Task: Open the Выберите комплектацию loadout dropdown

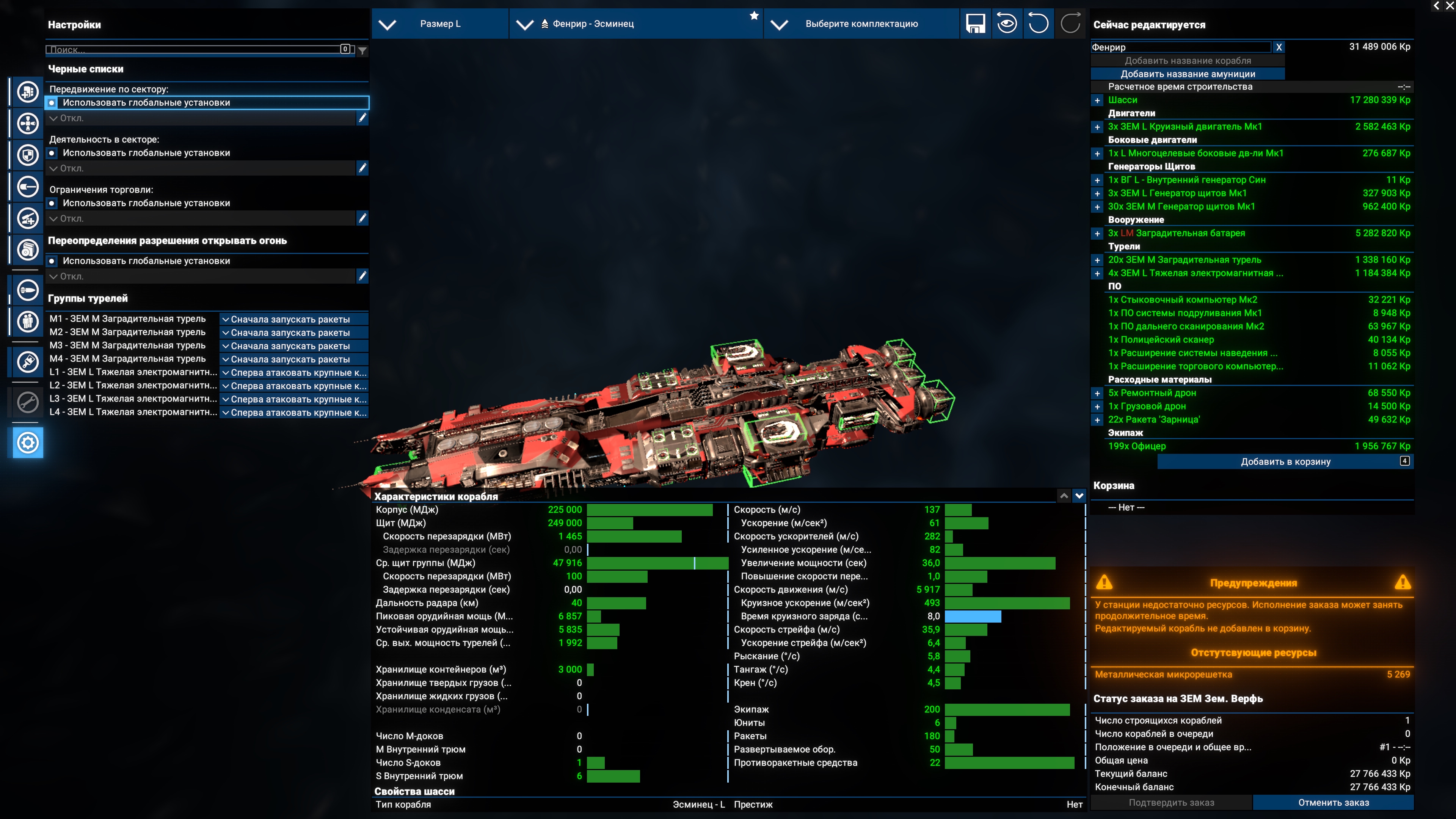Action: coord(861,24)
